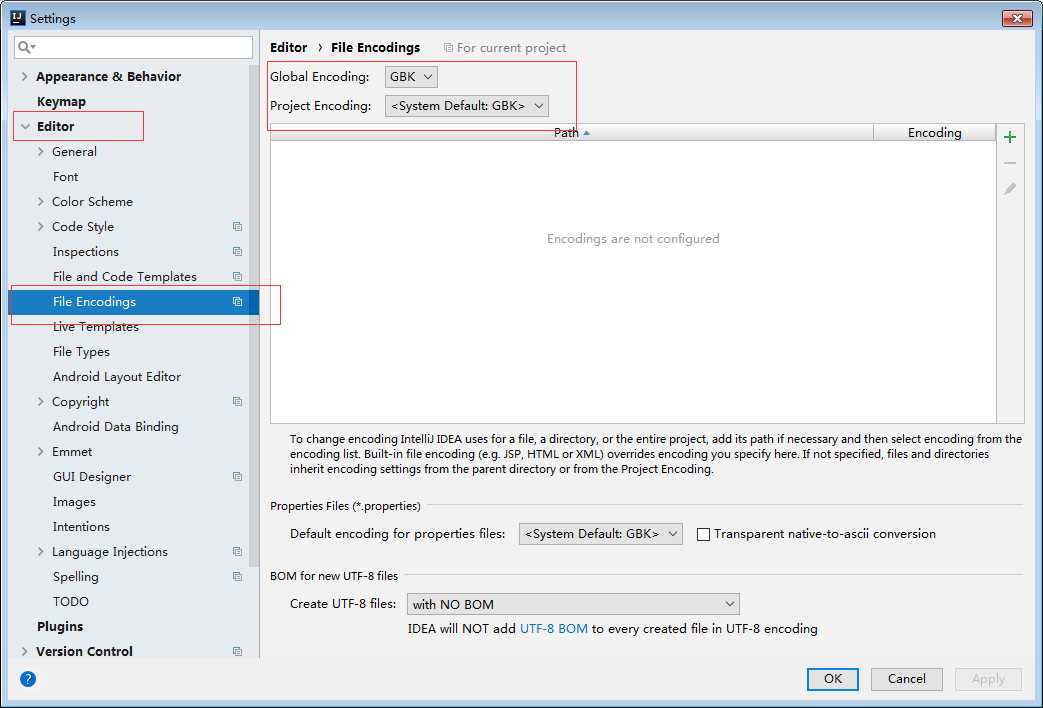The height and width of the screenshot is (708, 1043).
Task: Close the Settings dialog window
Action: [1017, 18]
